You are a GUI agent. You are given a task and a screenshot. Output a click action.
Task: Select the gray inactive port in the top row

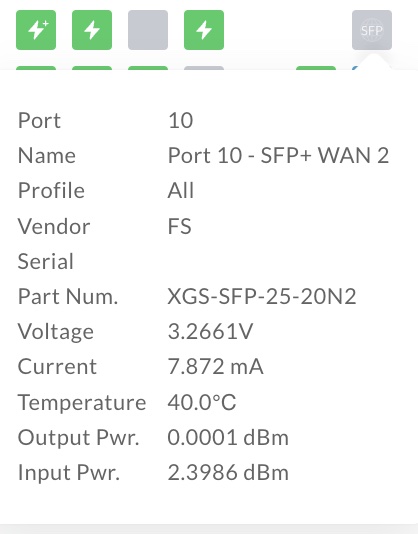[x=148, y=30]
